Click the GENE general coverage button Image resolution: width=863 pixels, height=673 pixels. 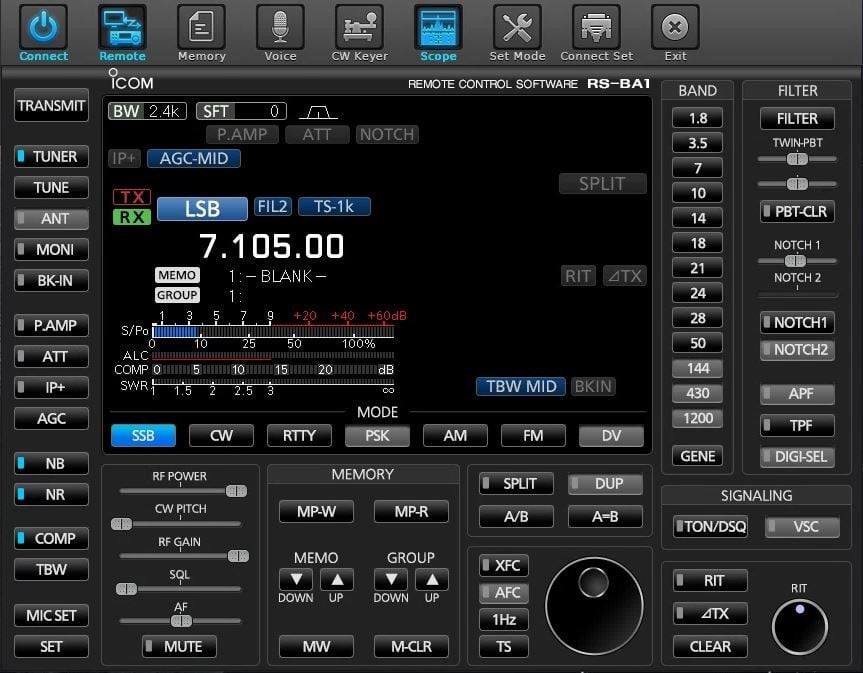point(697,456)
